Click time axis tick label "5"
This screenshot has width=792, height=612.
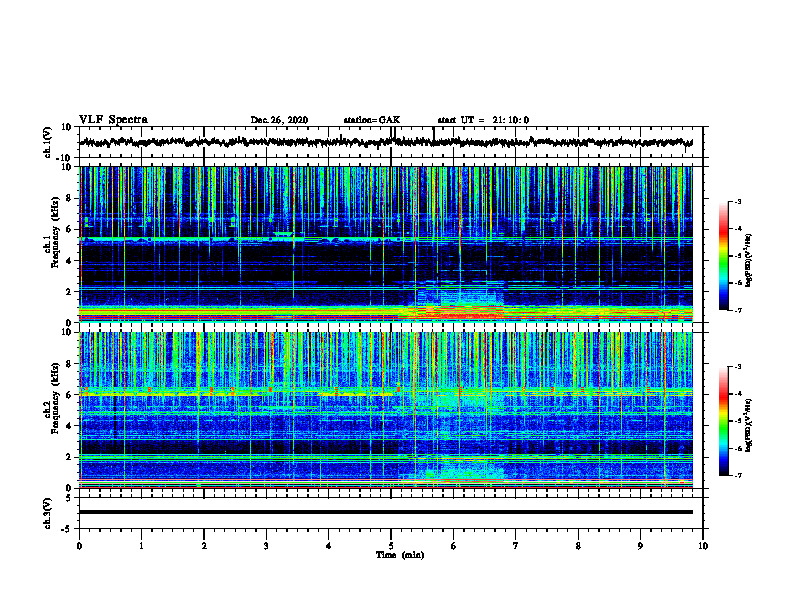point(391,546)
